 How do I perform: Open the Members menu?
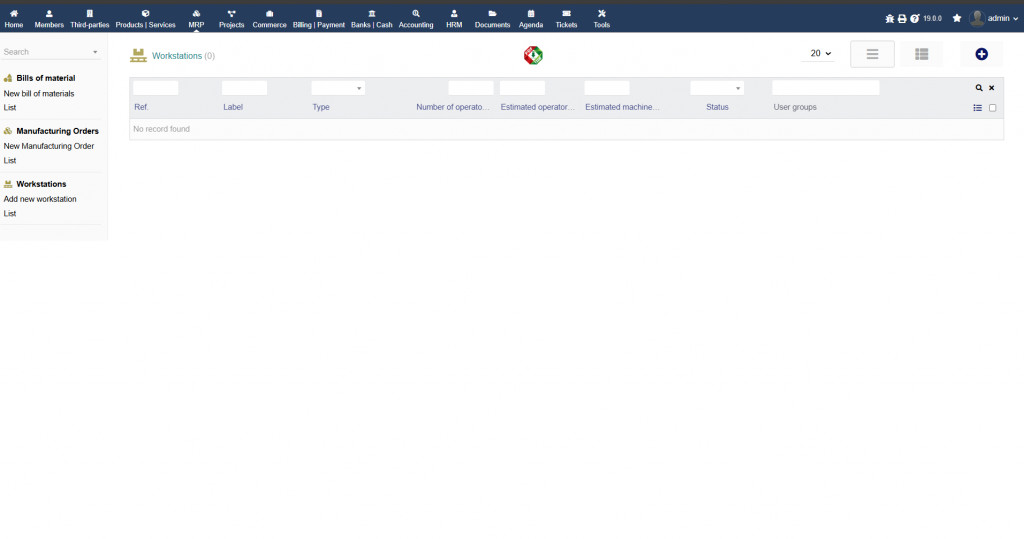[49, 19]
